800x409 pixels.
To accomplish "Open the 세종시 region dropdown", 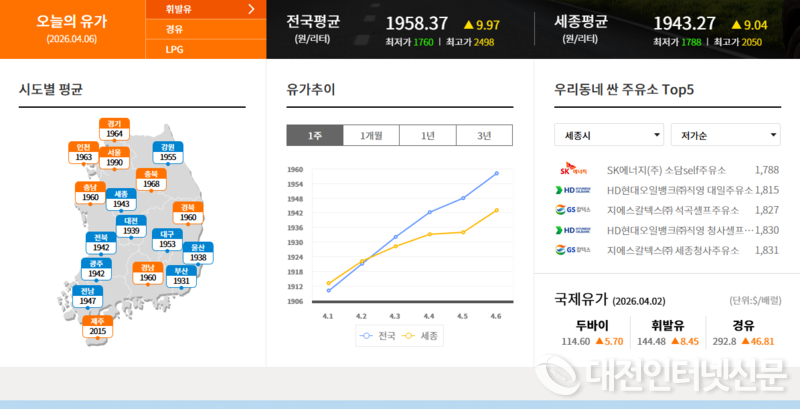I will pos(609,135).
